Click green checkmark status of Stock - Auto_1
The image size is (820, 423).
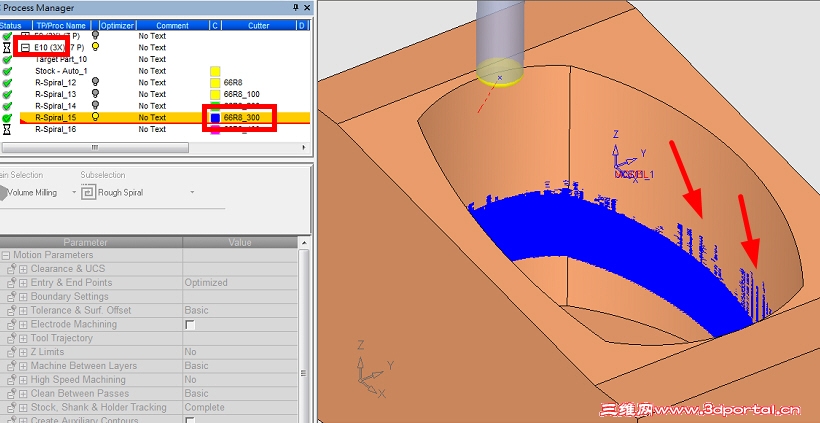(x=7, y=71)
